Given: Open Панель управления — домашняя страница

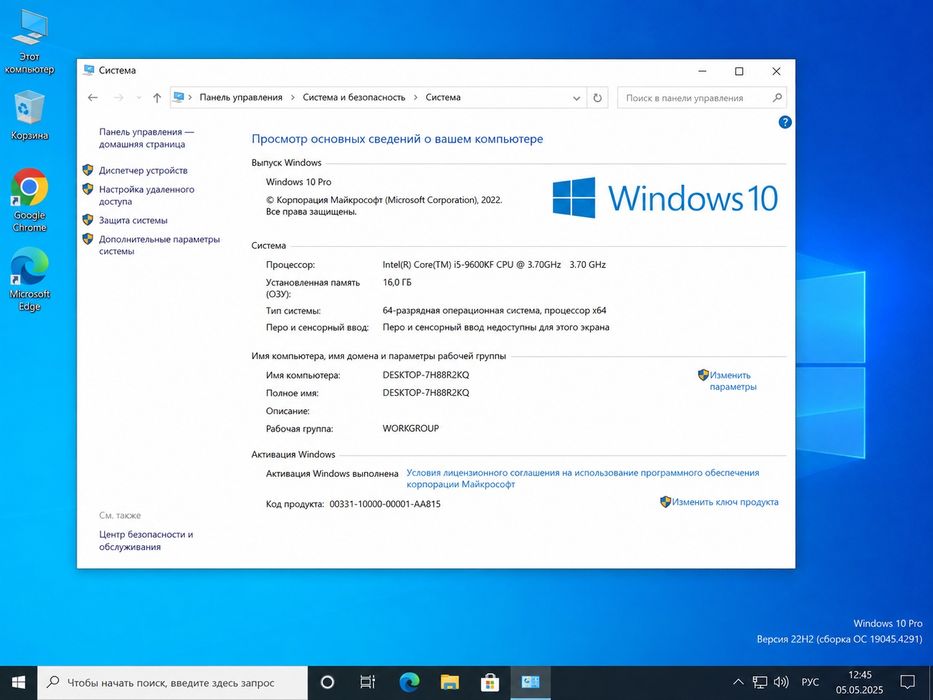Looking at the screenshot, I should [x=146, y=138].
